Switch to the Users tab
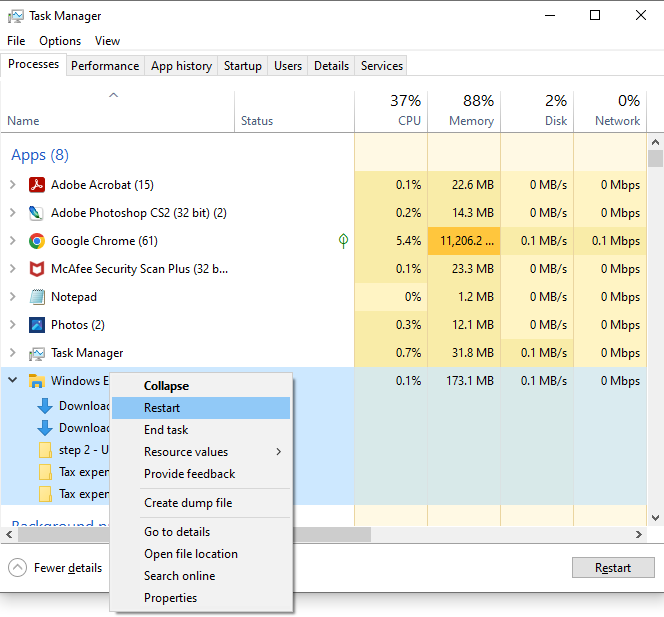The height and width of the screenshot is (617, 664). point(288,66)
